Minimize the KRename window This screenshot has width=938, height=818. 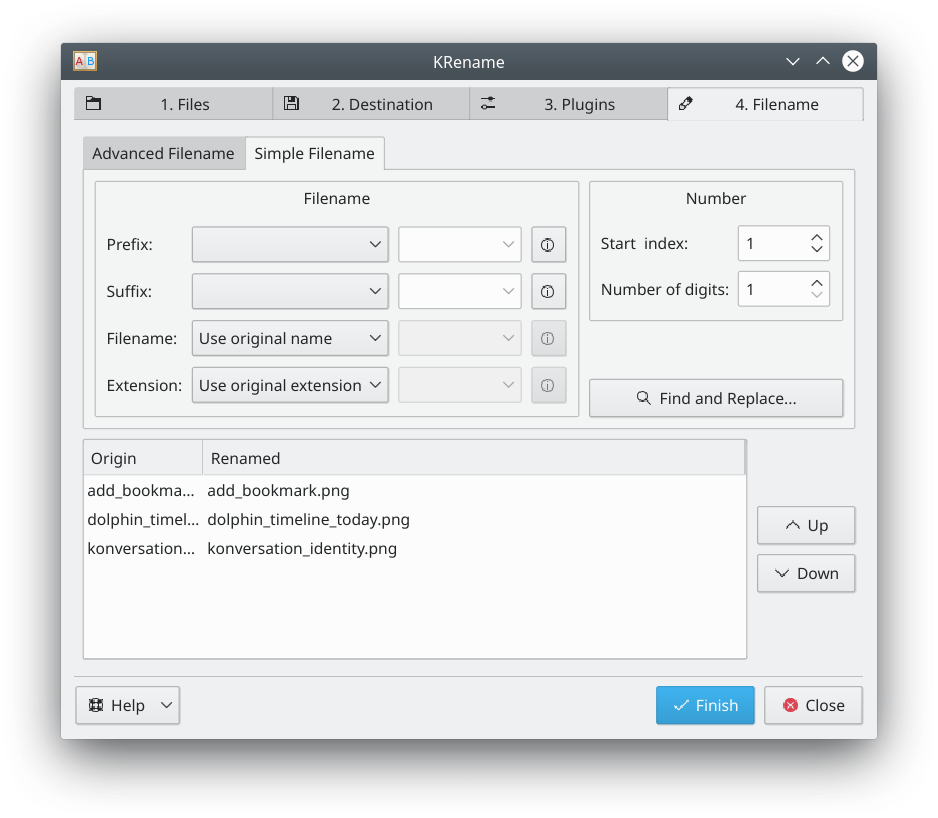(793, 61)
